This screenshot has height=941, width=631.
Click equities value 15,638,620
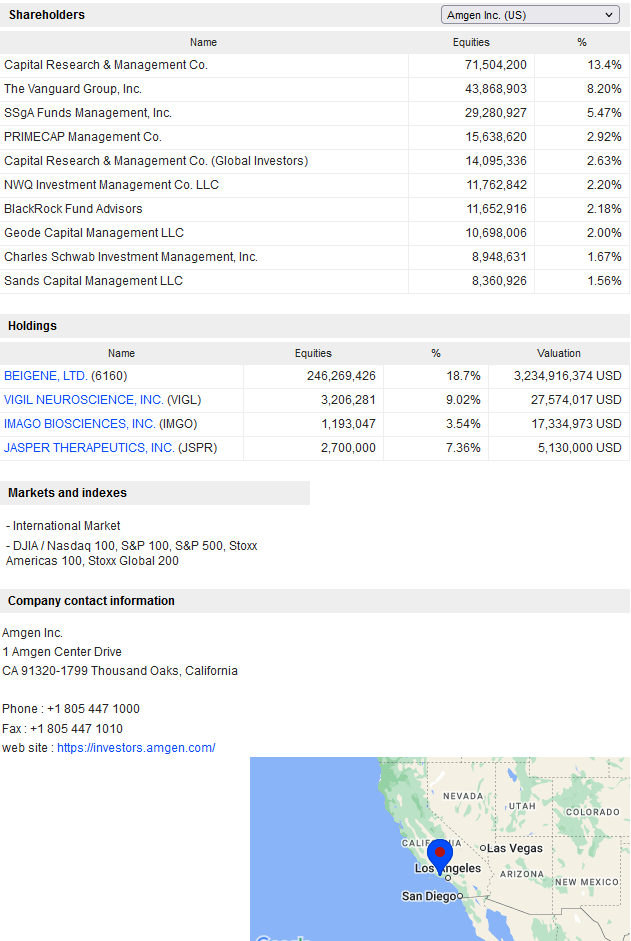[496, 137]
